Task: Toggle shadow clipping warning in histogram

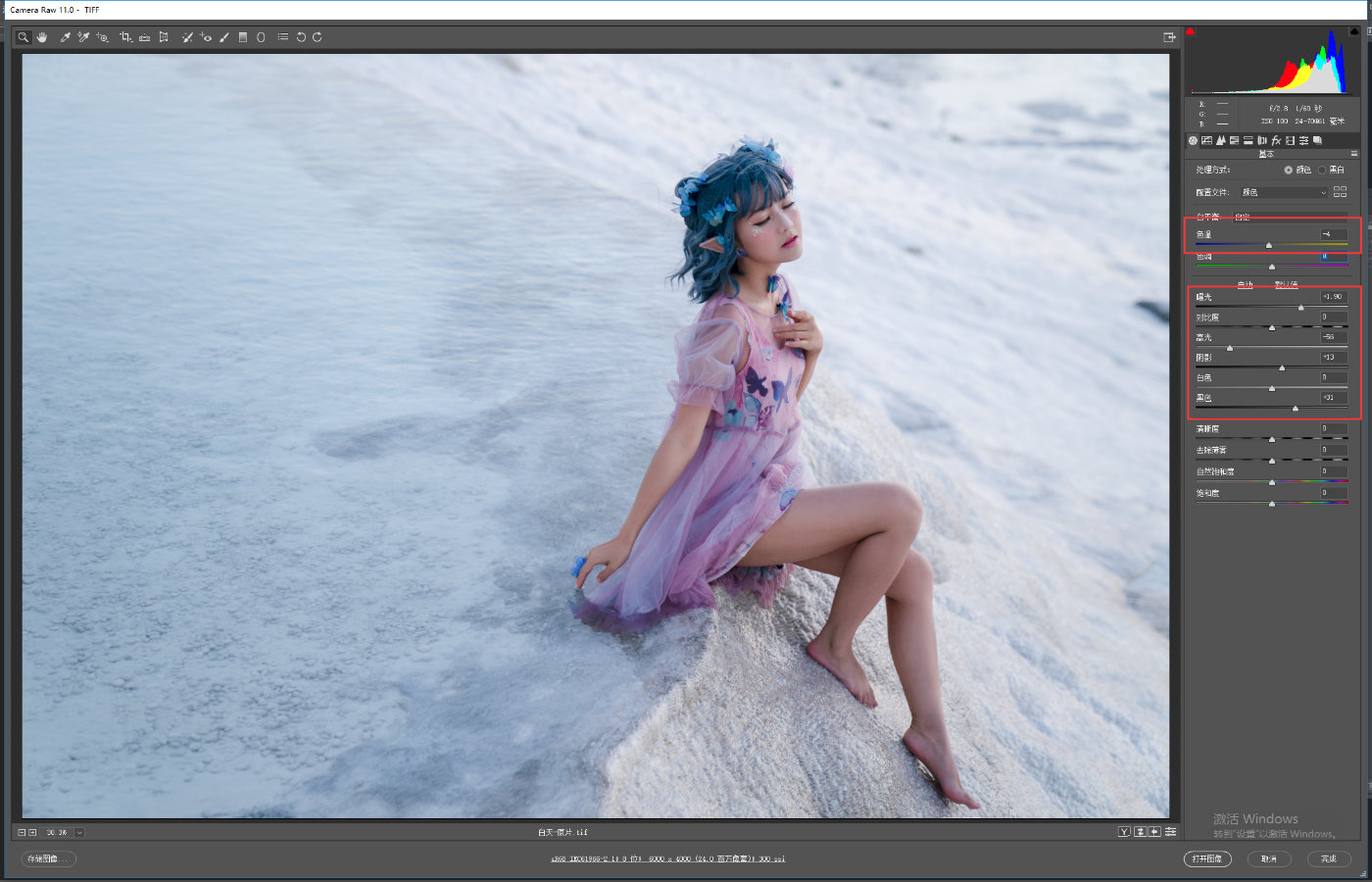Action: click(x=1191, y=31)
